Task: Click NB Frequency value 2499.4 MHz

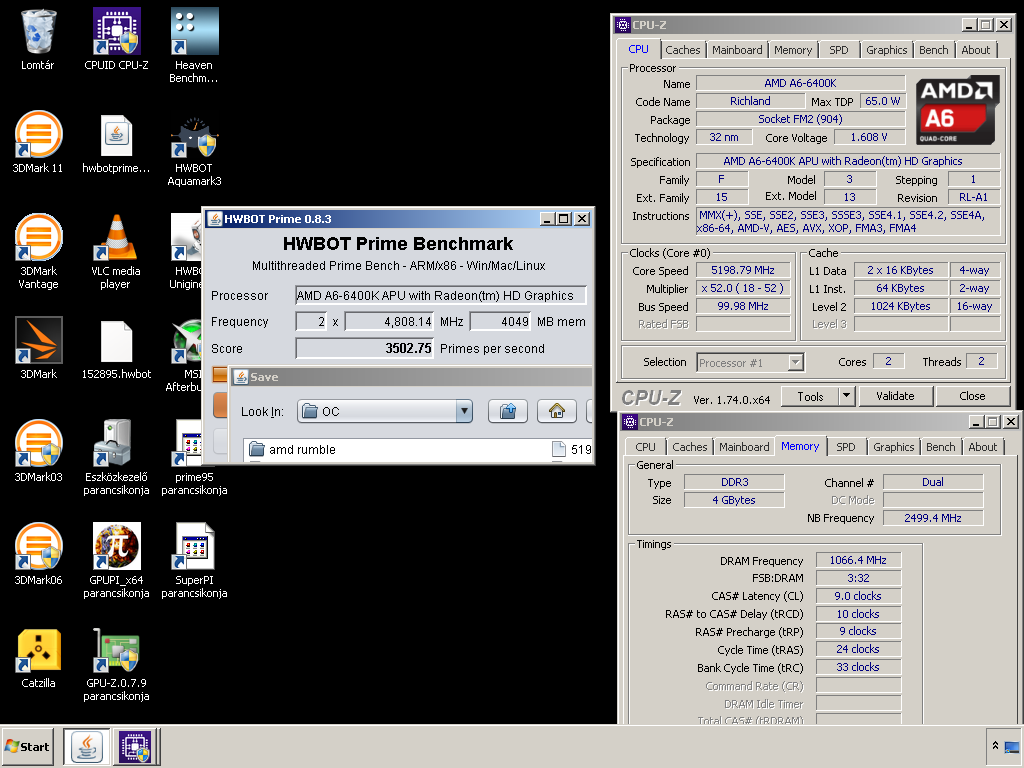Action: [933, 518]
